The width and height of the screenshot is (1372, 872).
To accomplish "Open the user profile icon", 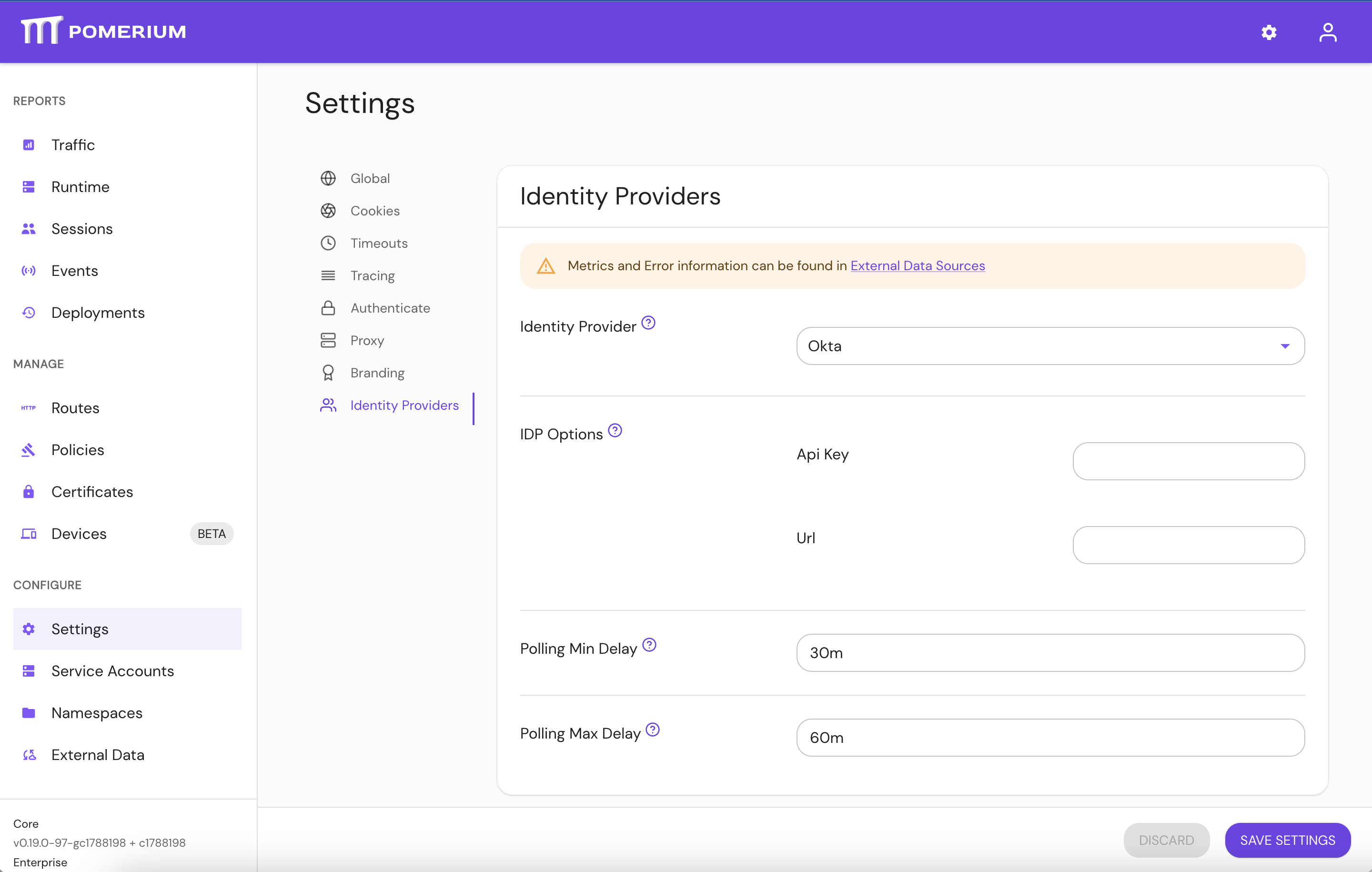I will [x=1328, y=32].
